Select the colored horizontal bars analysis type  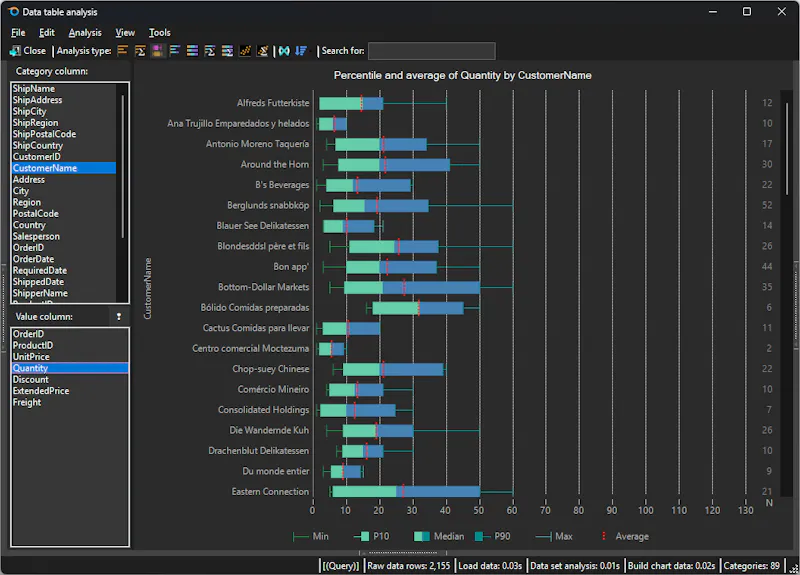tap(174, 51)
